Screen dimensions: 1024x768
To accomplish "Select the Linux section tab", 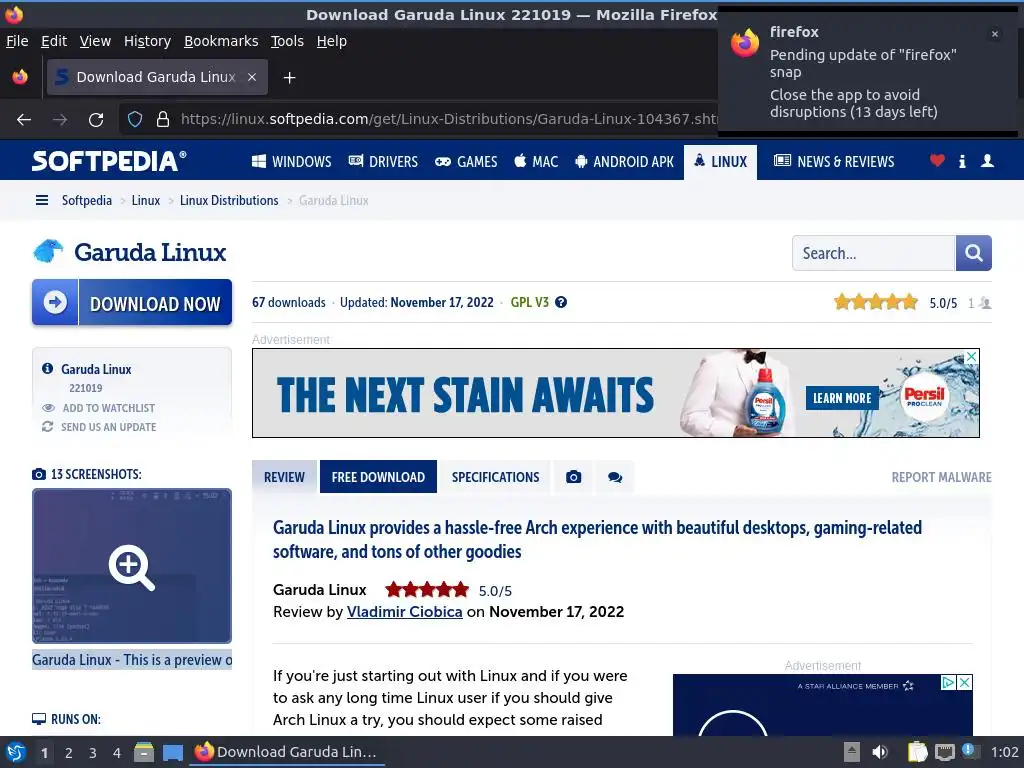I will [x=720, y=161].
